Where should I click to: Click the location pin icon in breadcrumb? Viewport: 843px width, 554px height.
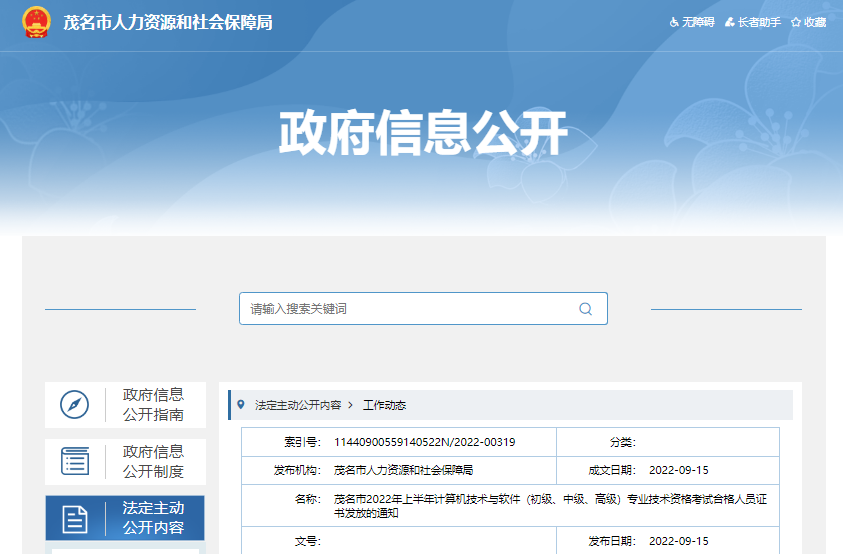click(240, 405)
